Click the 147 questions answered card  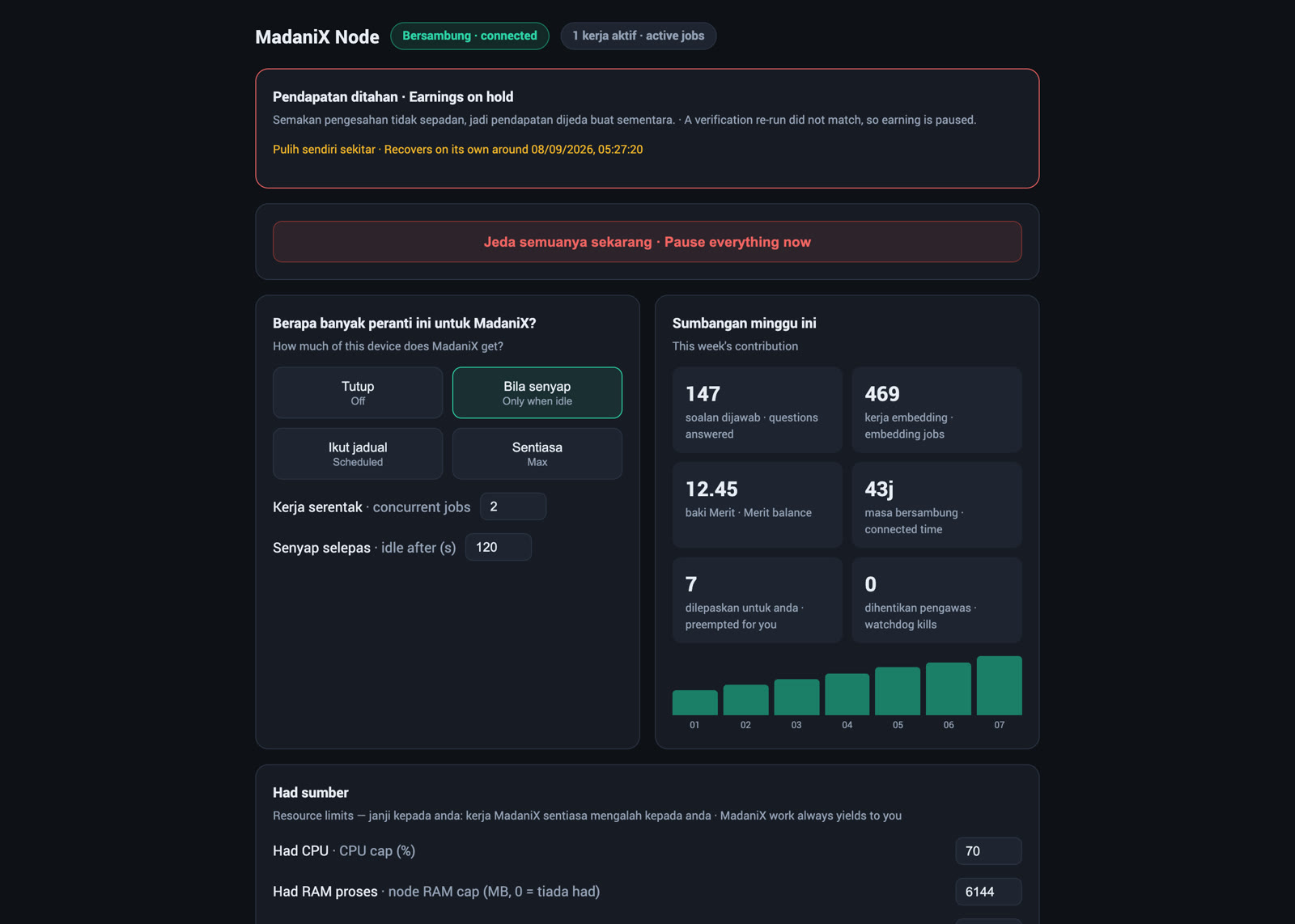[758, 410]
